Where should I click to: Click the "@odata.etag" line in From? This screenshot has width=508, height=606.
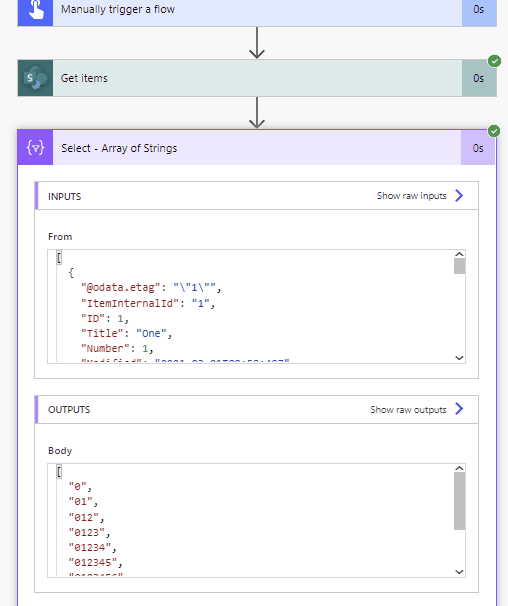(151, 288)
